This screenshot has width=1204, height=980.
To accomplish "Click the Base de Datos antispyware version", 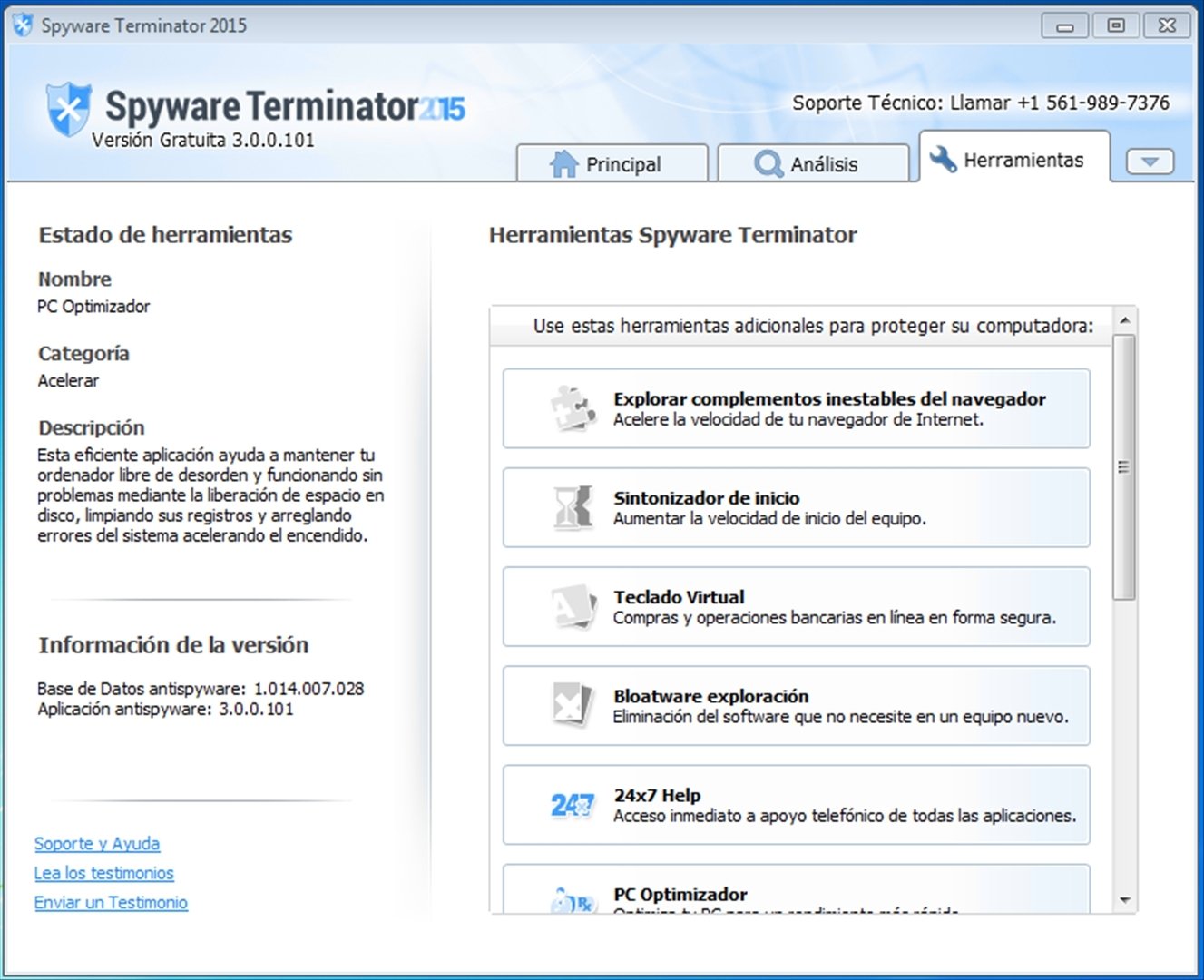I will pos(201,689).
